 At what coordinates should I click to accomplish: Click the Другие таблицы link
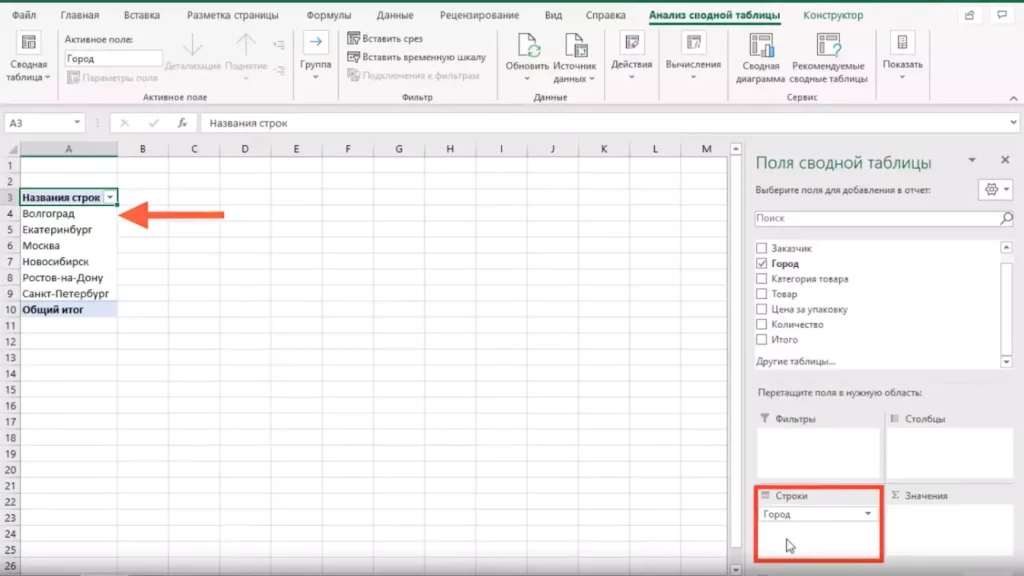796,361
